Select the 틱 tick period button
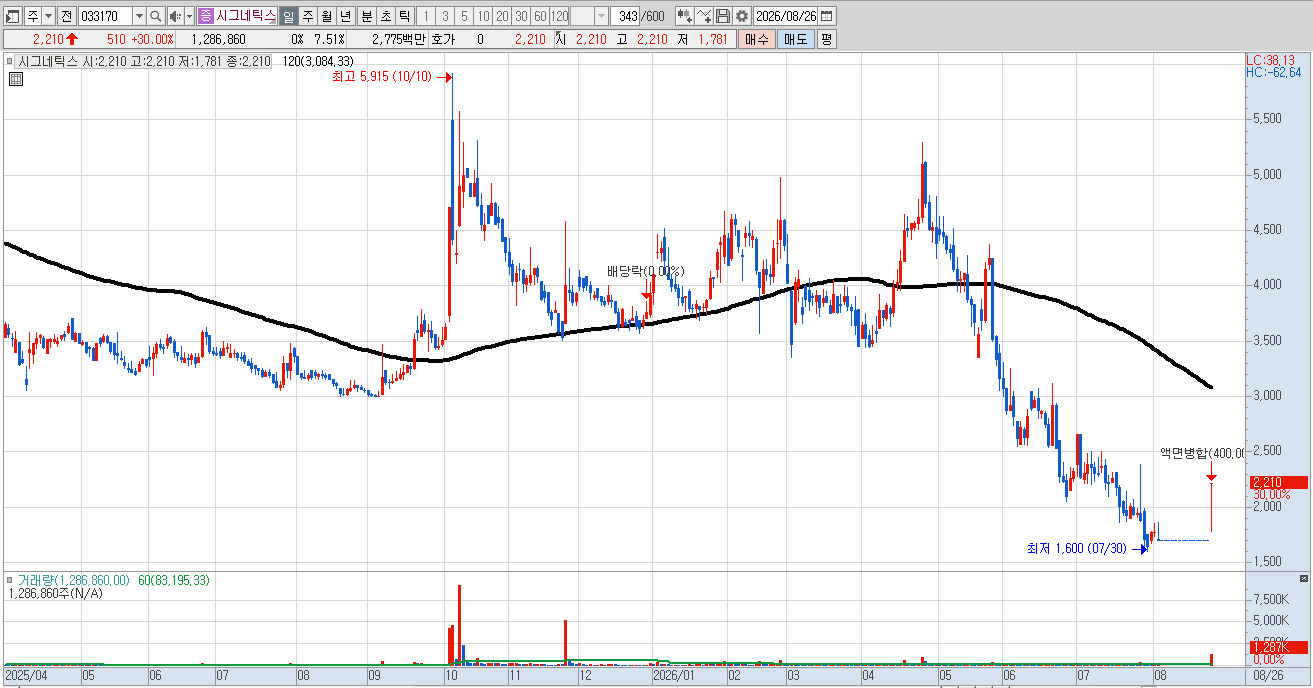 (x=404, y=16)
